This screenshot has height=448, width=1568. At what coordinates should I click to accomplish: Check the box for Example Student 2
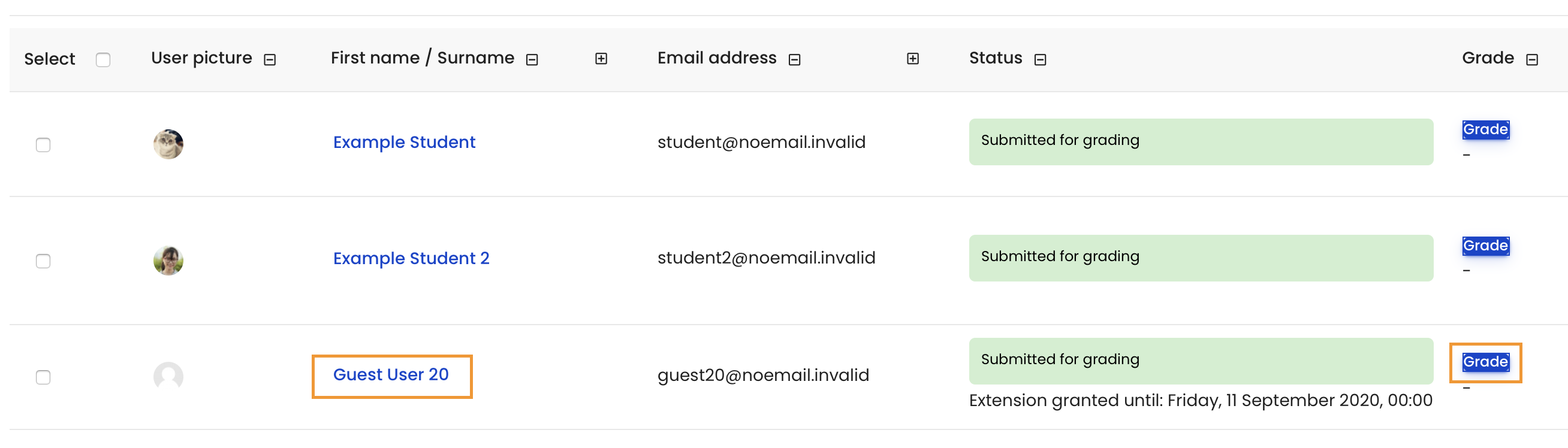[x=43, y=261]
